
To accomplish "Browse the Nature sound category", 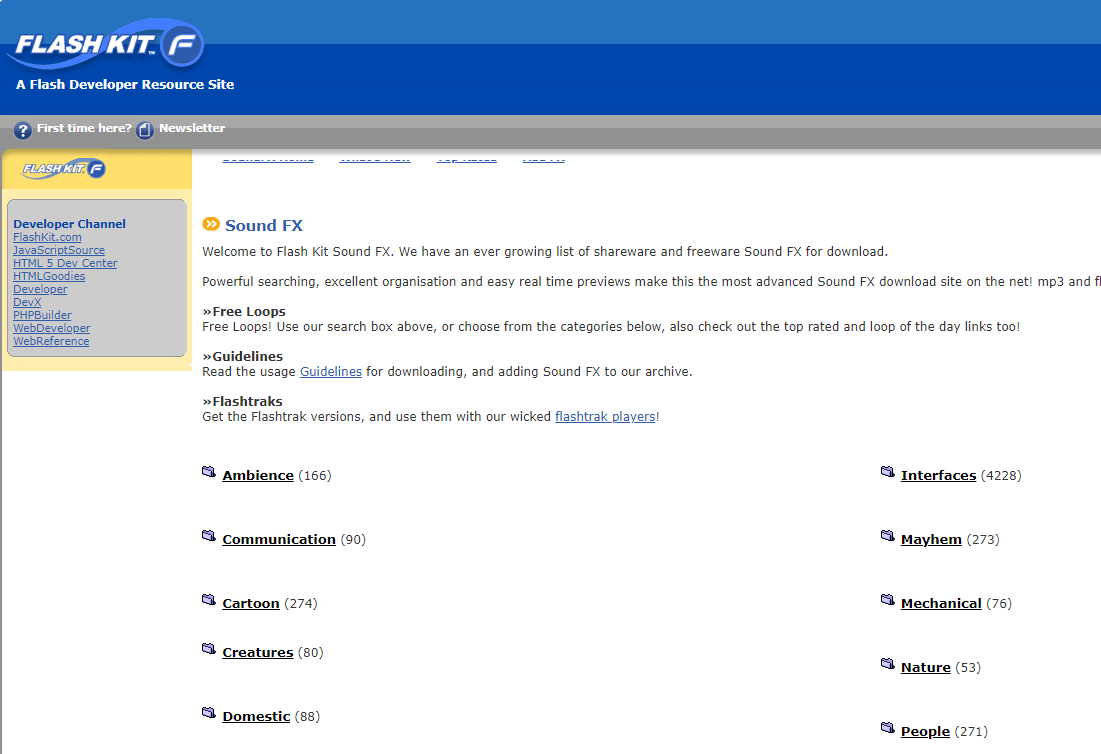I will click(x=925, y=667).
